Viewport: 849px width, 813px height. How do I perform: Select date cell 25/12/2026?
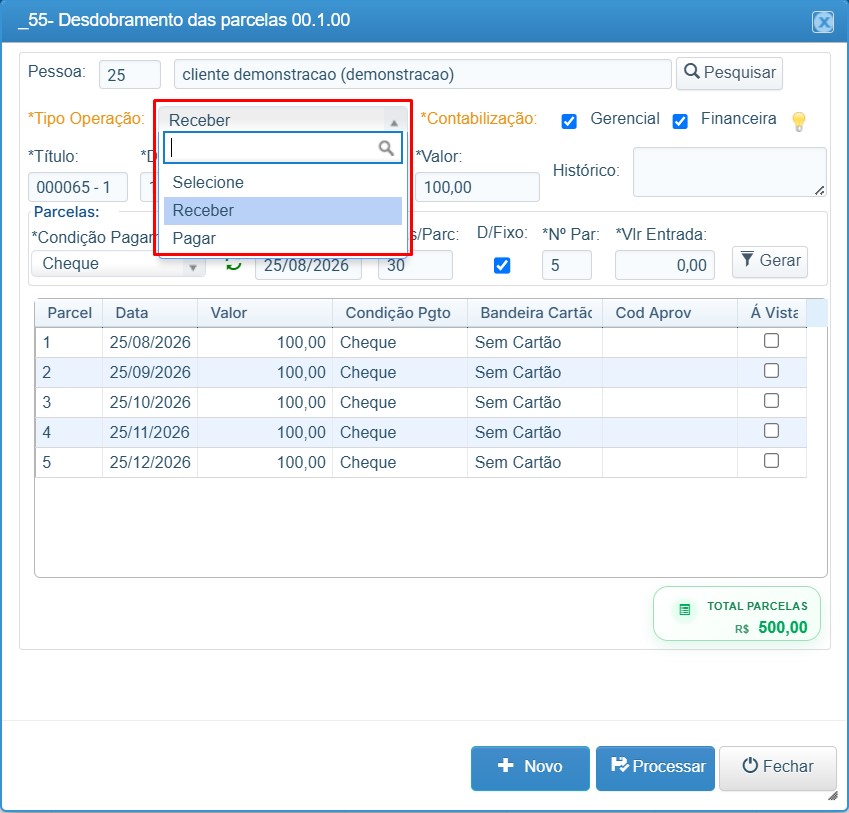point(150,462)
